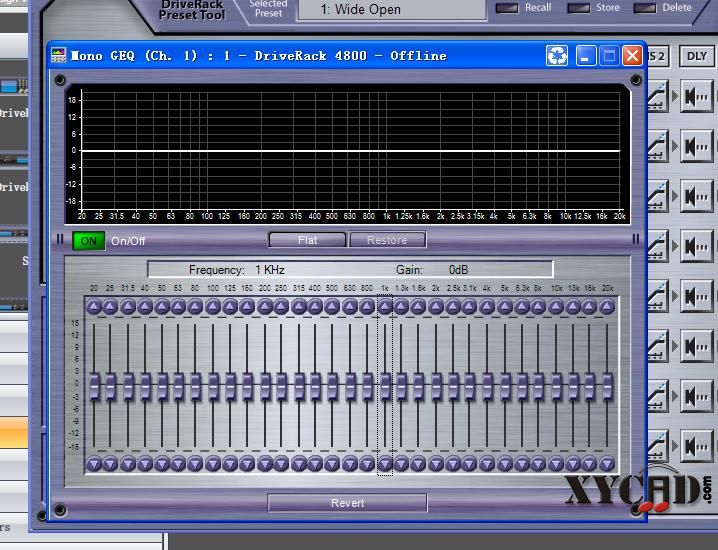Toggle the green ON button for GEQ

88,241
